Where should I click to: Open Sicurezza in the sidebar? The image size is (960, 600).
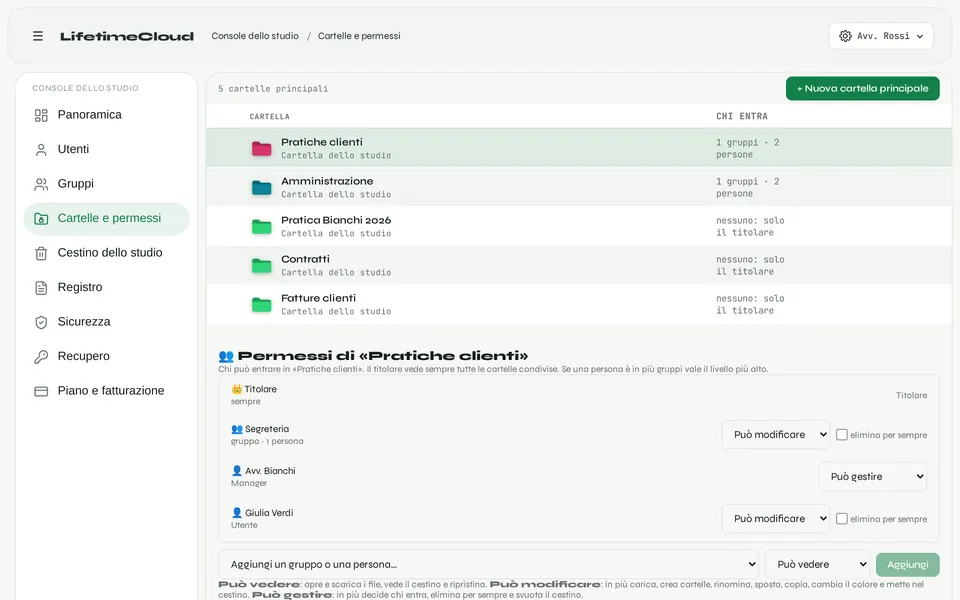(x=107, y=322)
